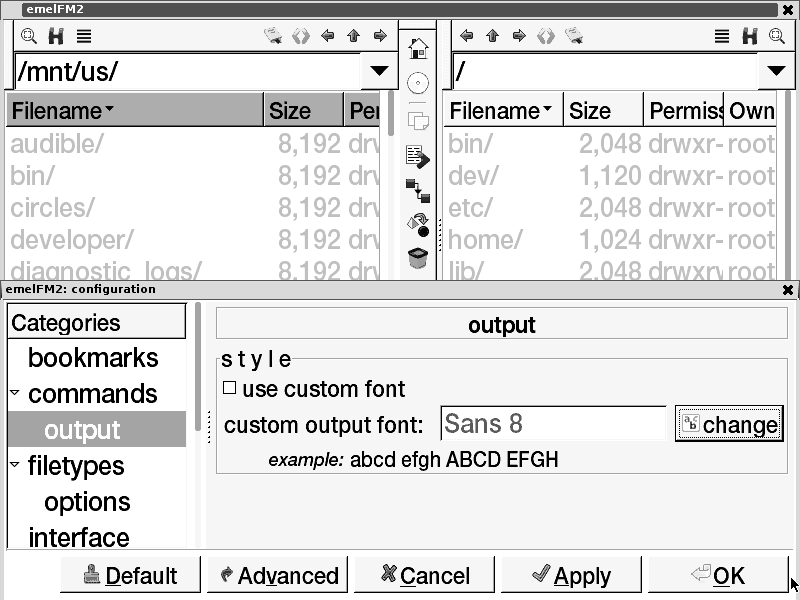Sort left pane by Filename column
Viewport: 800px width, 600px height.
(135, 110)
